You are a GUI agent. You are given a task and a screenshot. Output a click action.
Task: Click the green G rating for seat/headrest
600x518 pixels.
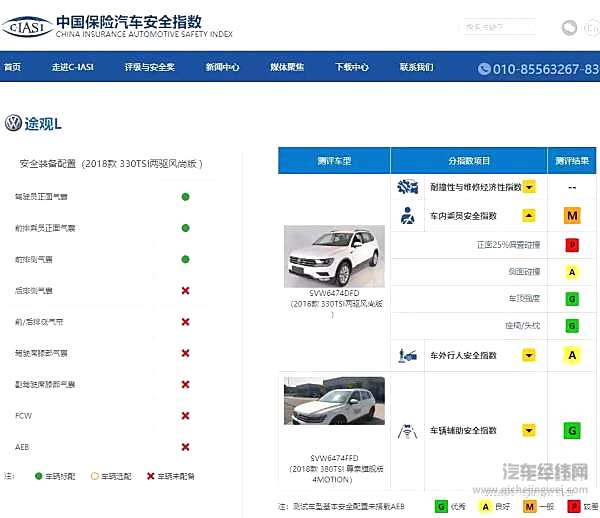pyautogui.click(x=572, y=326)
